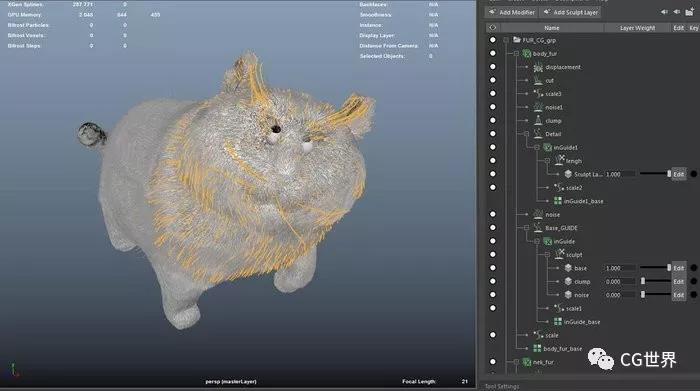The width and height of the screenshot is (700, 391).
Task: Click the body_fur description icon
Action: tap(527, 54)
